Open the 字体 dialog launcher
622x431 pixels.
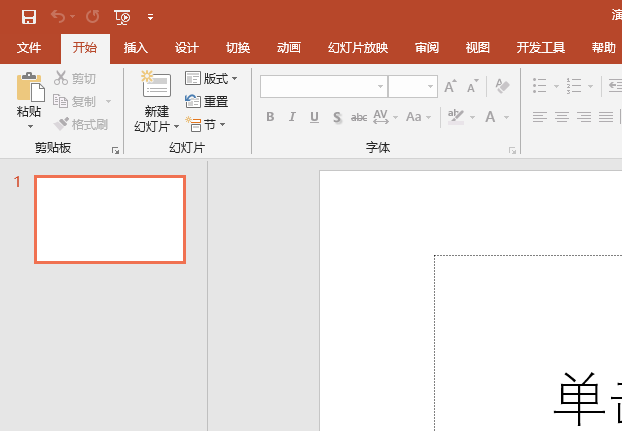pyautogui.click(x=513, y=150)
